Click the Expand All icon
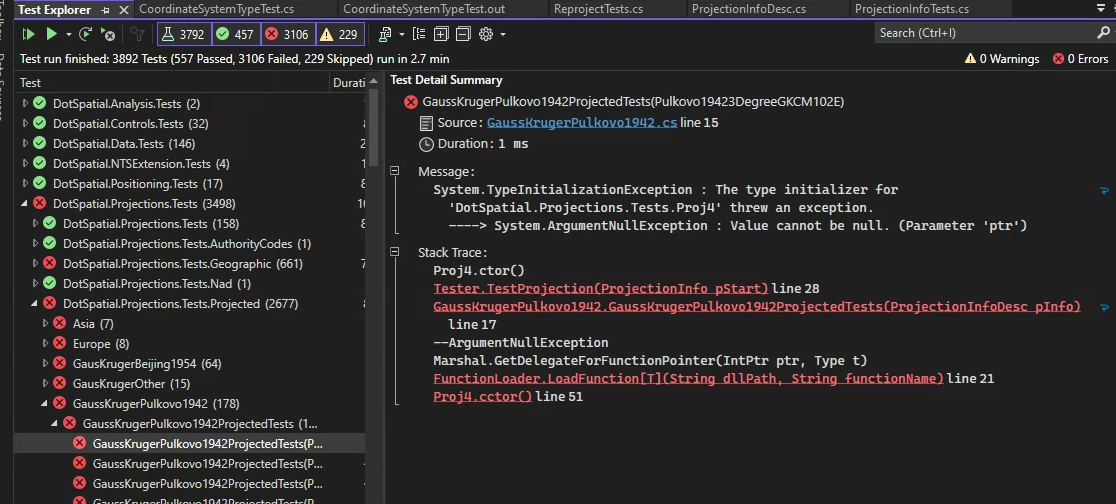This screenshot has height=504, width=1116. click(441, 33)
